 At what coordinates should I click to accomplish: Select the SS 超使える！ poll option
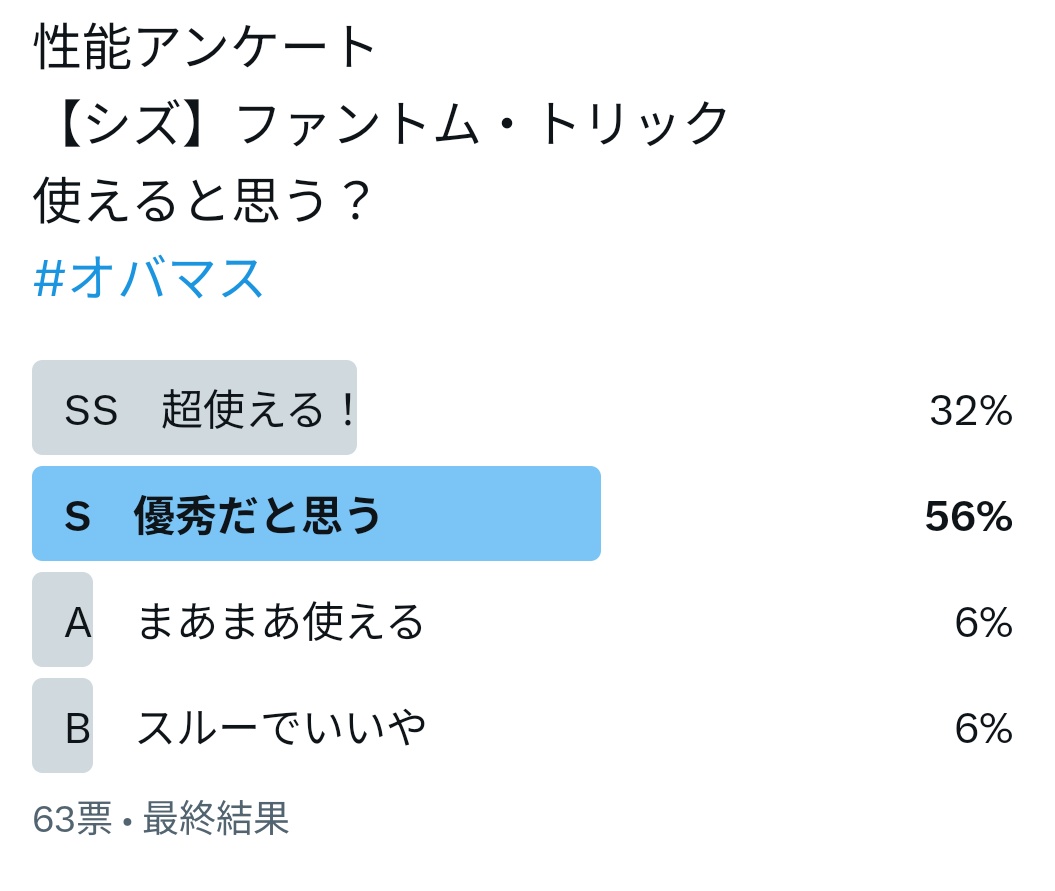pos(210,409)
